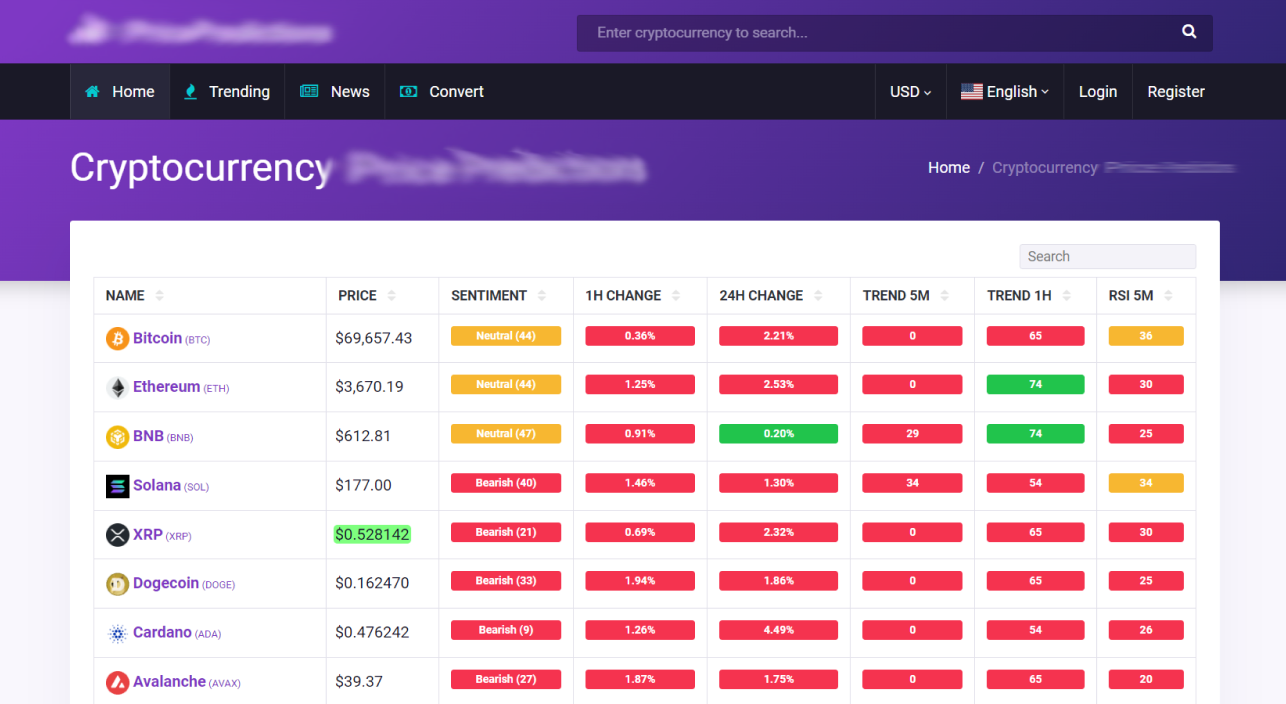Image resolution: width=1286 pixels, height=704 pixels.
Task: Click Avalanche's RSI 5M value 20
Action: tap(1146, 679)
